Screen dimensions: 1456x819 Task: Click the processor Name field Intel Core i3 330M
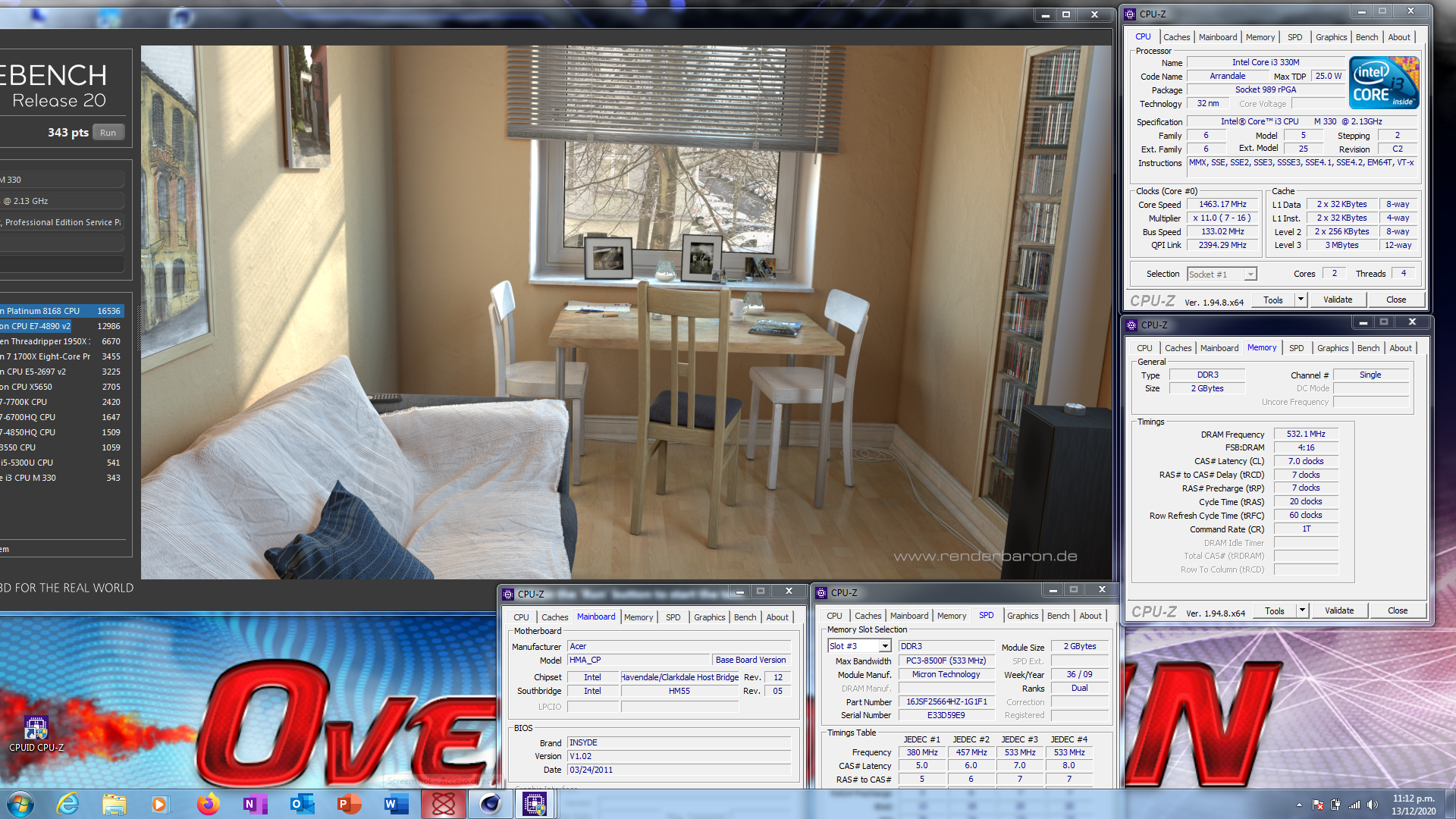pos(1265,62)
